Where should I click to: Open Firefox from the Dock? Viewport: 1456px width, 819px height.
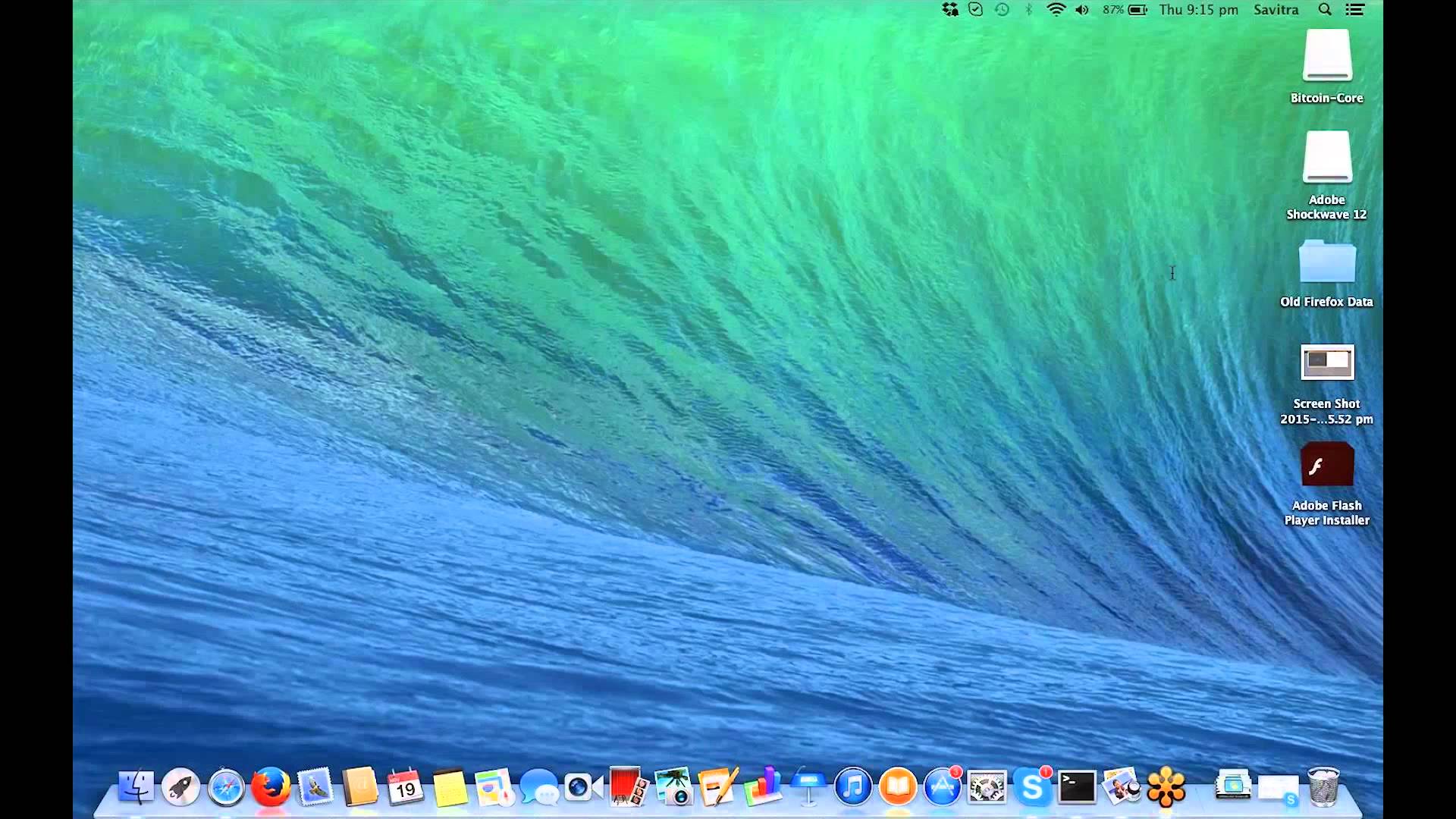pyautogui.click(x=271, y=787)
